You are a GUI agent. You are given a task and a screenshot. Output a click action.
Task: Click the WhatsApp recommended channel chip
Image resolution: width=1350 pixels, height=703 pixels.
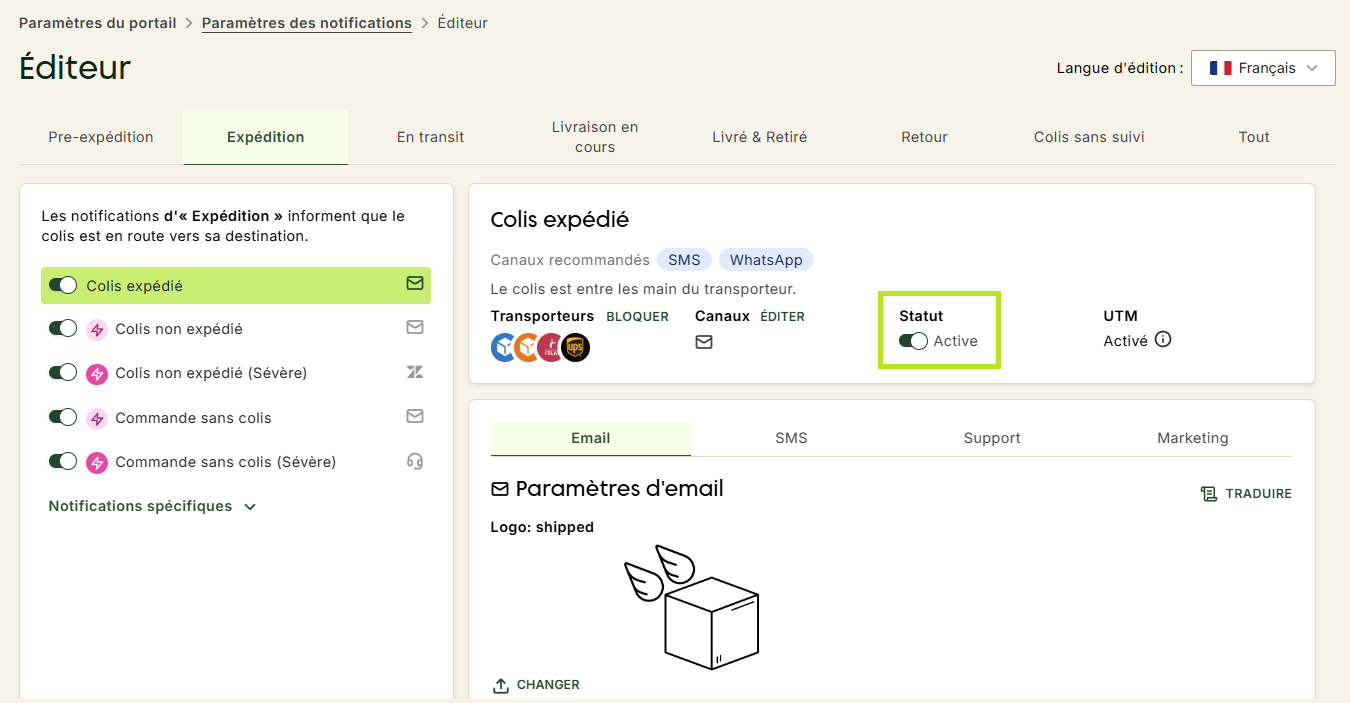click(766, 260)
